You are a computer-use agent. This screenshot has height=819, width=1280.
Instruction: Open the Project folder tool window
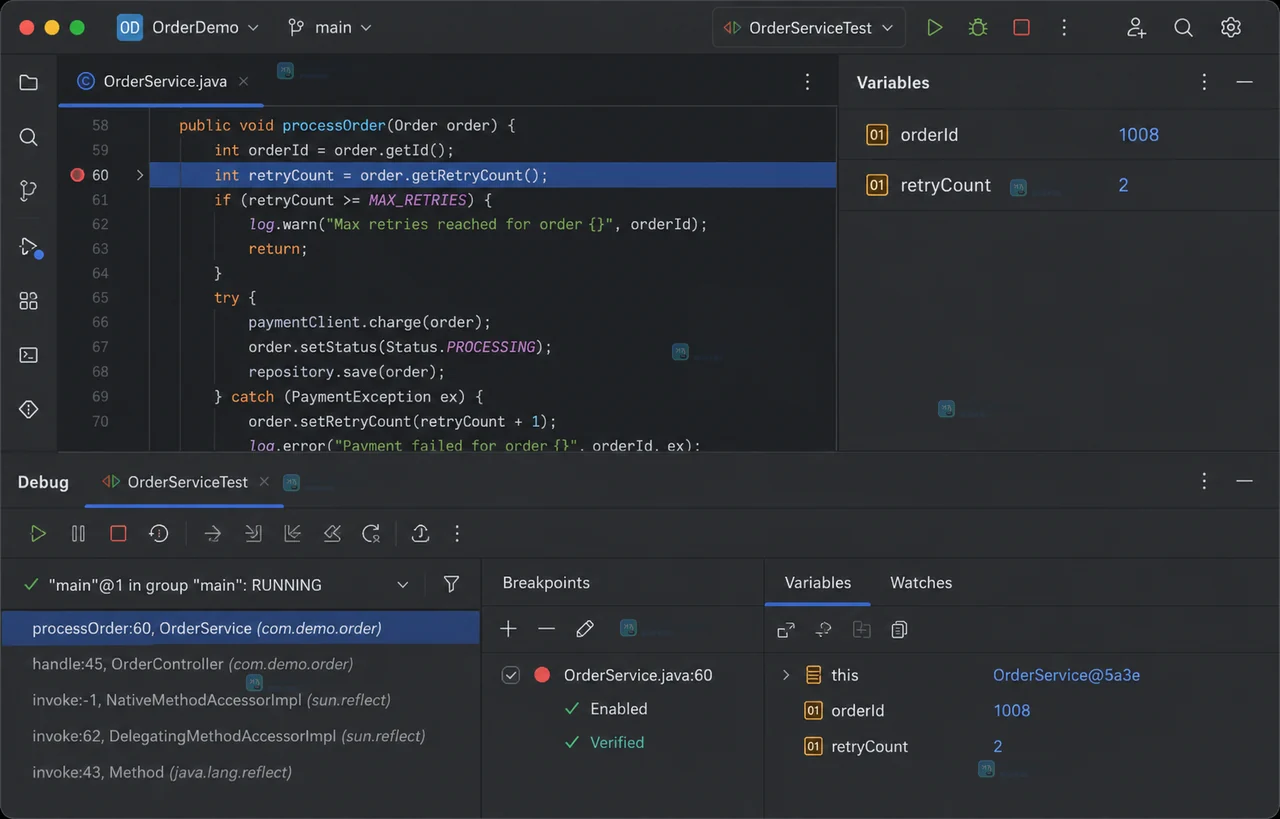coord(28,83)
